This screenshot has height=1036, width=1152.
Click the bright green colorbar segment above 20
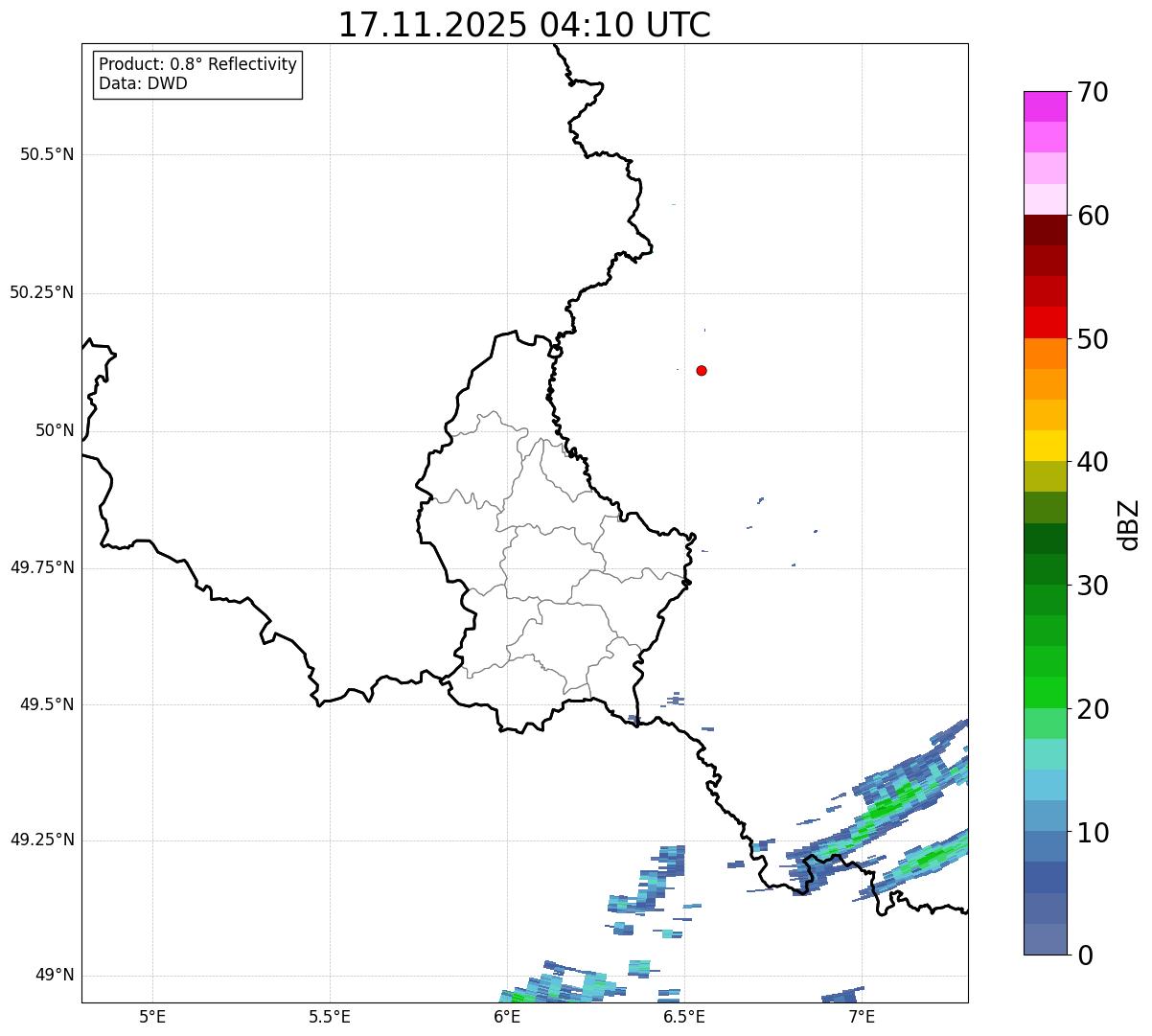click(x=1045, y=693)
